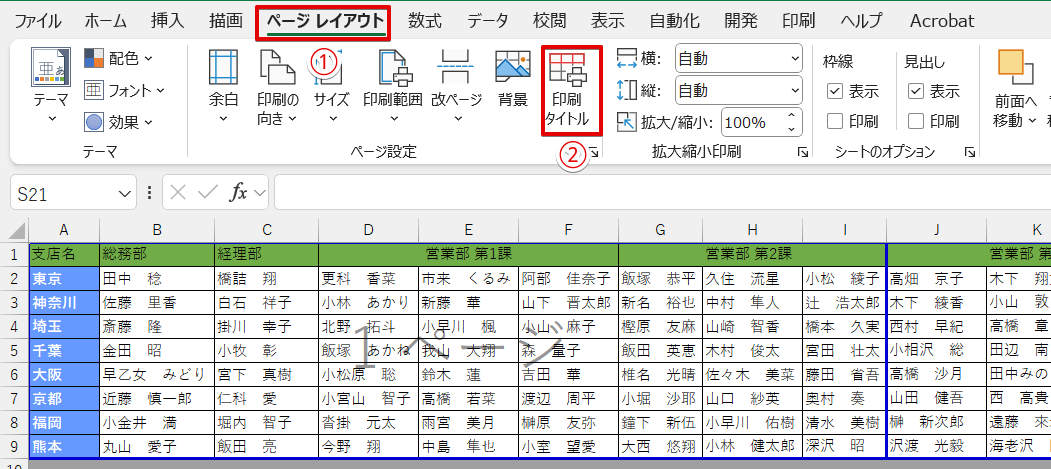This screenshot has width=1051, height=469.
Task: Switch to the 開発 tab
Action: 741,21
